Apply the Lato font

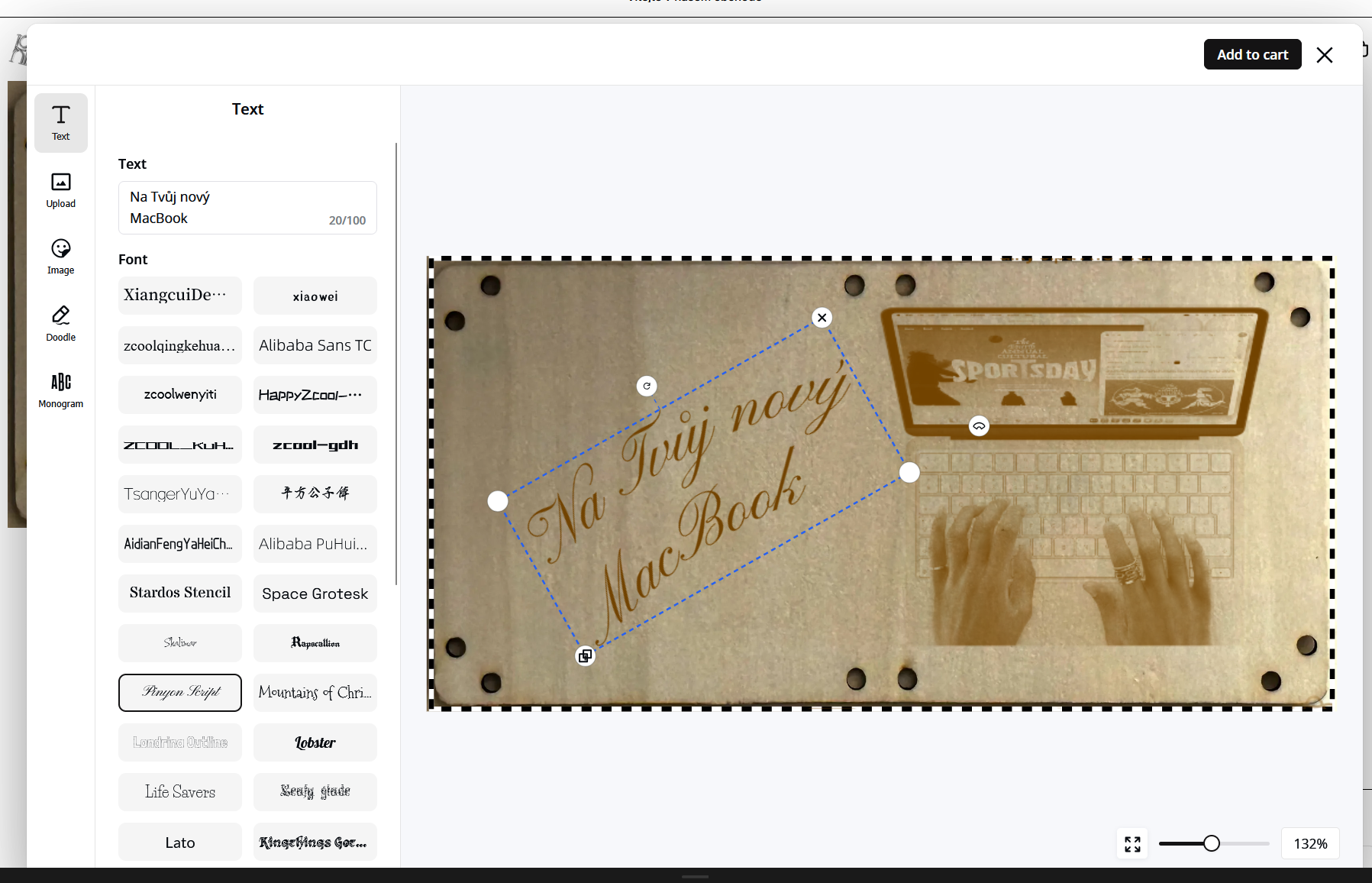[180, 842]
